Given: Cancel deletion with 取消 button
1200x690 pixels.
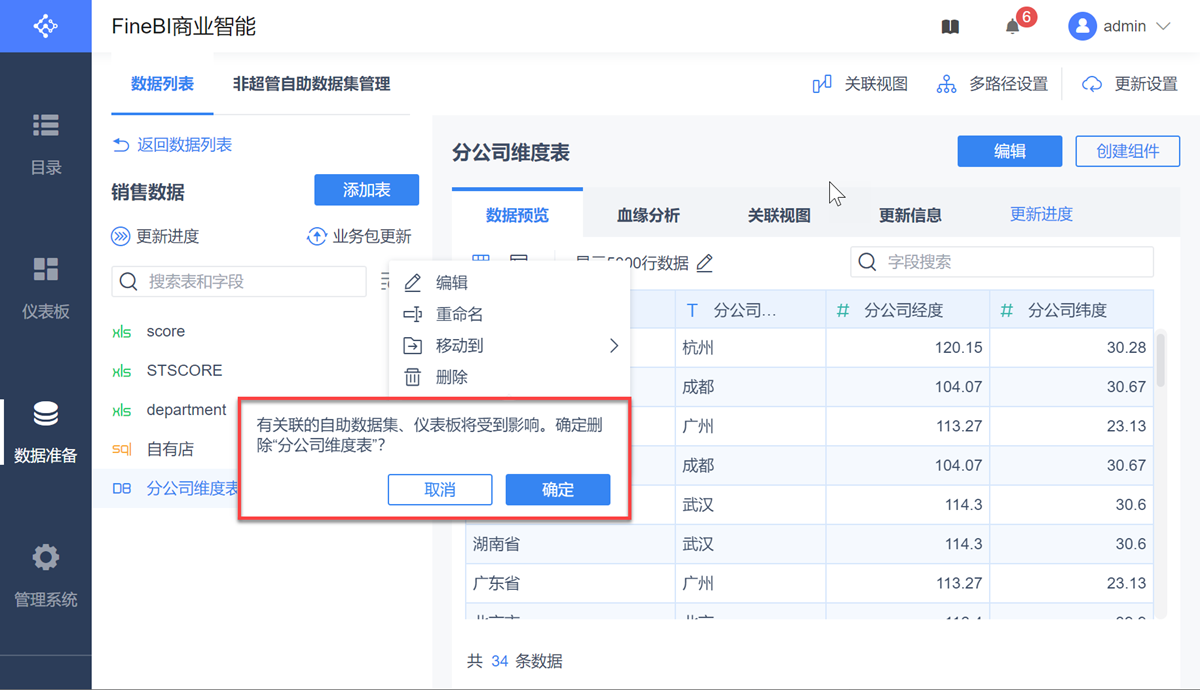Looking at the screenshot, I should coord(440,489).
